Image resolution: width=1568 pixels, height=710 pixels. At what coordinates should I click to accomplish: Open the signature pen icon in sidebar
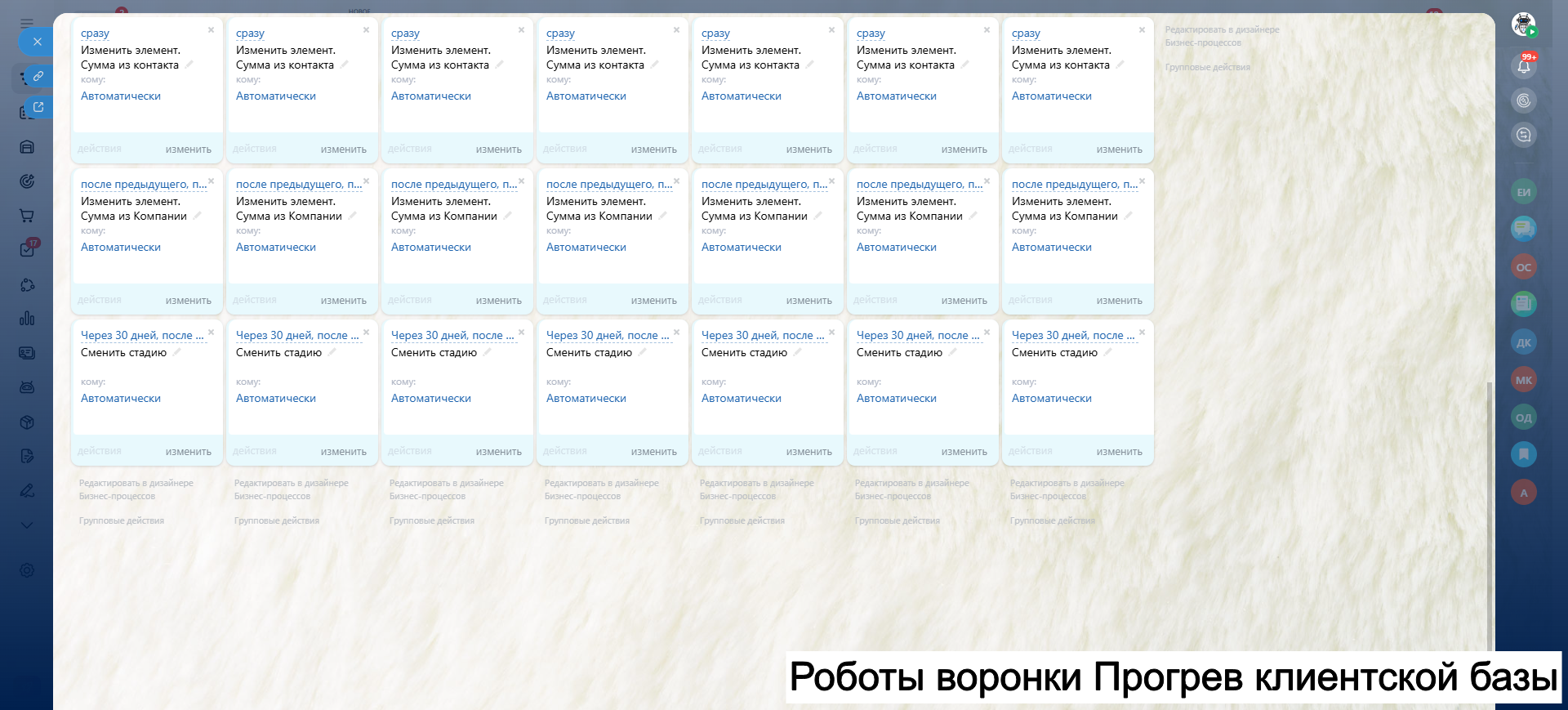pos(27,490)
